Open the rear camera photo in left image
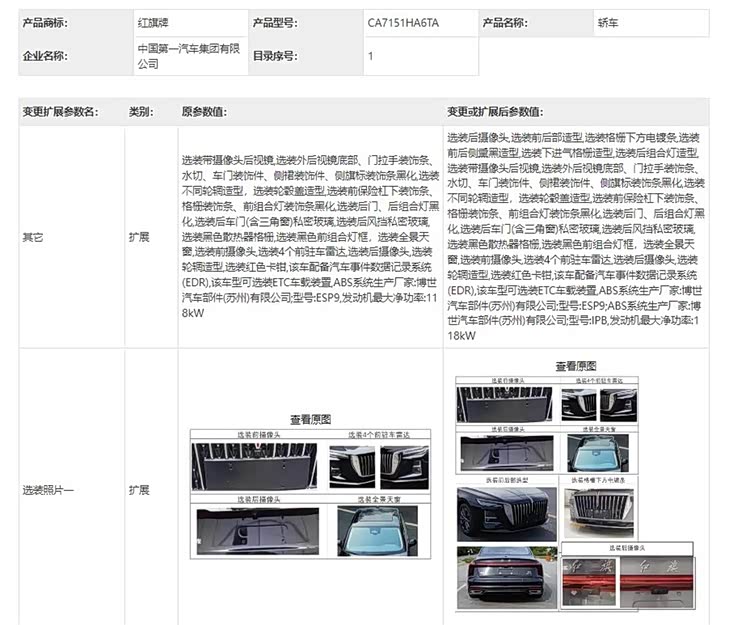Image resolution: width=750 pixels, height=625 pixels. tap(257, 530)
